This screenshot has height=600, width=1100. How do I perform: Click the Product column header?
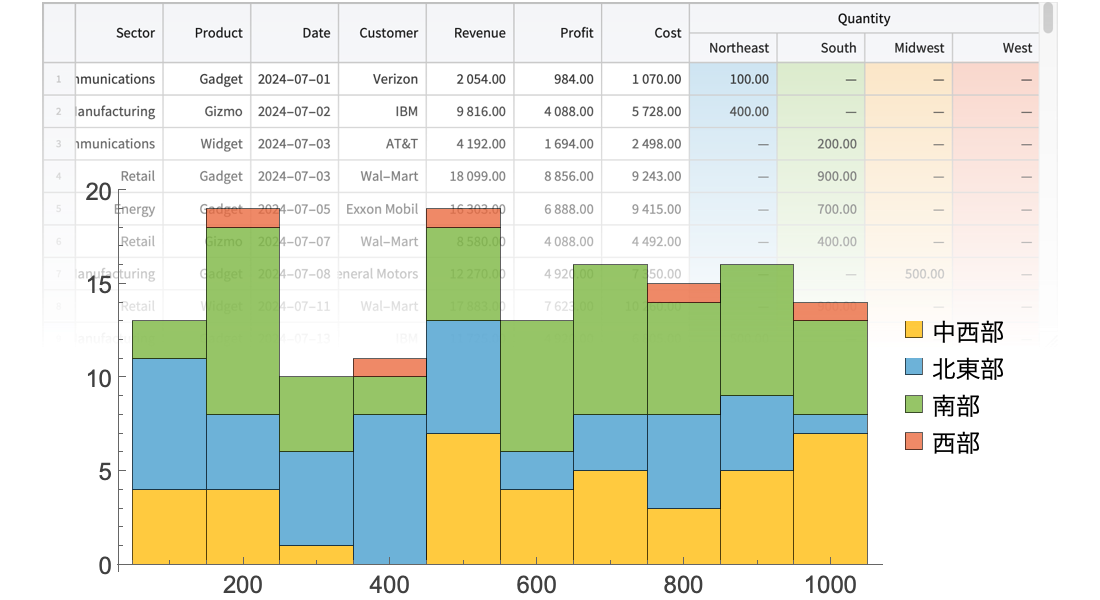207,33
